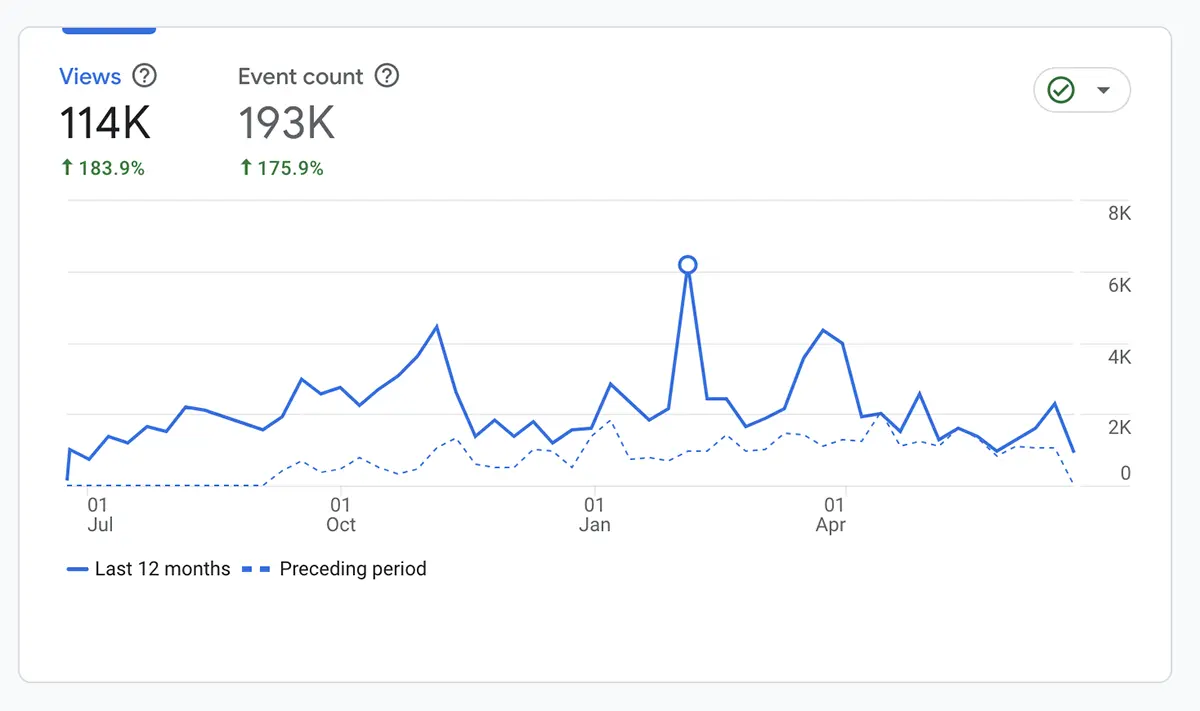
Task: Click the green upward arrow under 114K
Action: tap(68, 167)
